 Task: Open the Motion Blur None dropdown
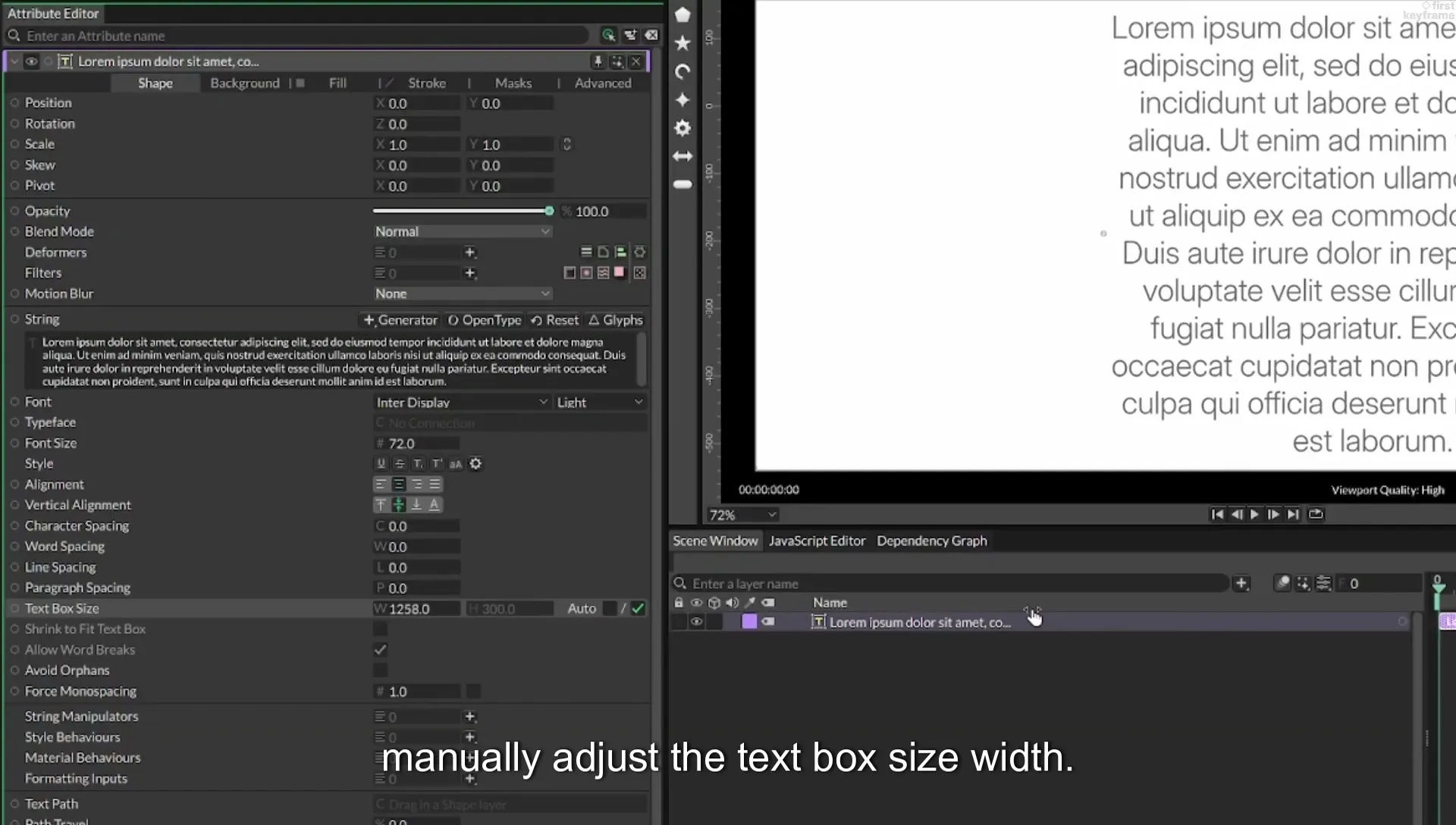tap(463, 293)
